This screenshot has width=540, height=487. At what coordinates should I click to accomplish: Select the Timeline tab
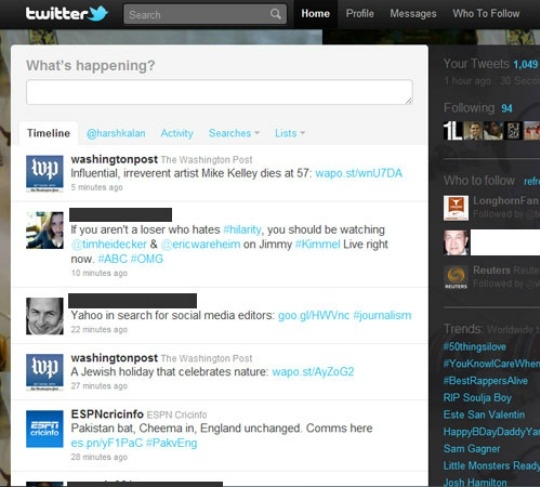49,133
